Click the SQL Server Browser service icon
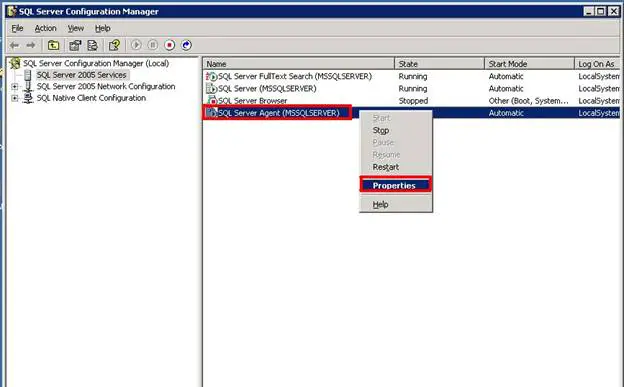Viewport: 624px width, 387px height. [212, 101]
